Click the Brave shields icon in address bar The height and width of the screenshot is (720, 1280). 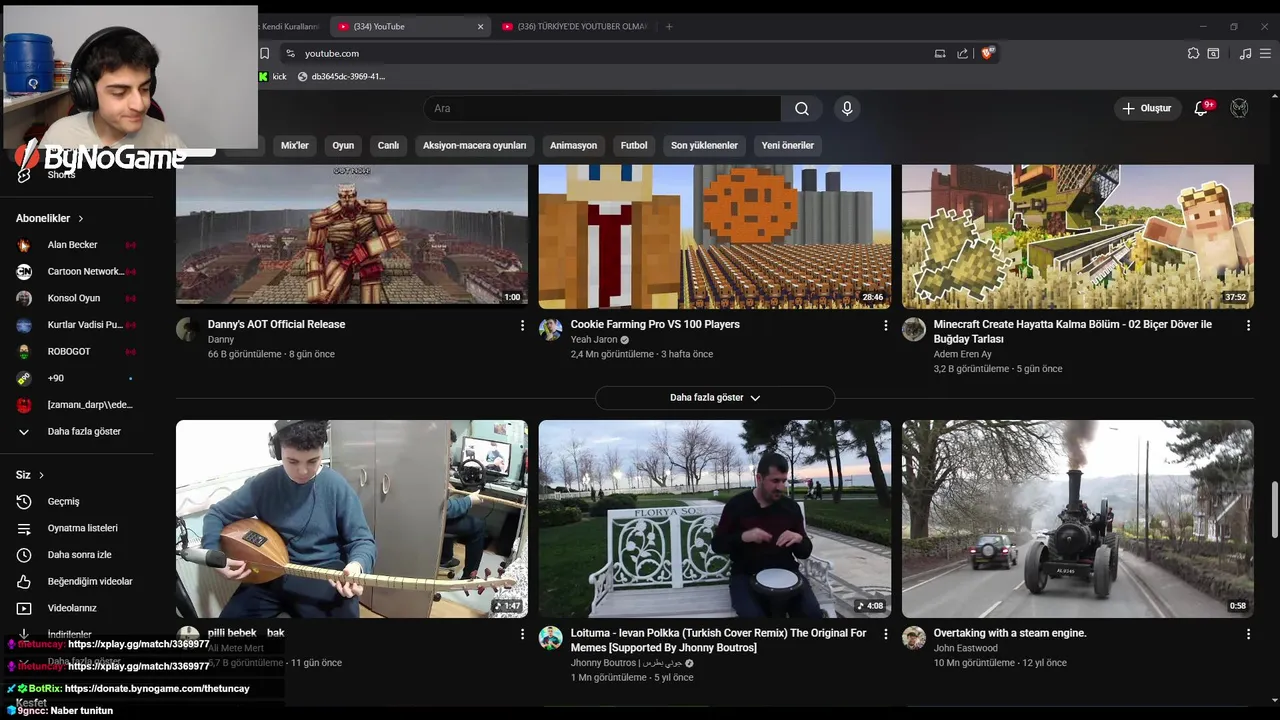[x=988, y=53]
